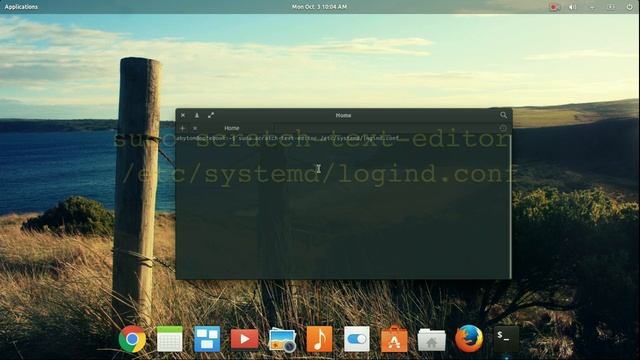Launch Google Chrome from the dock
Screen dimensions: 640x360
click(132, 339)
